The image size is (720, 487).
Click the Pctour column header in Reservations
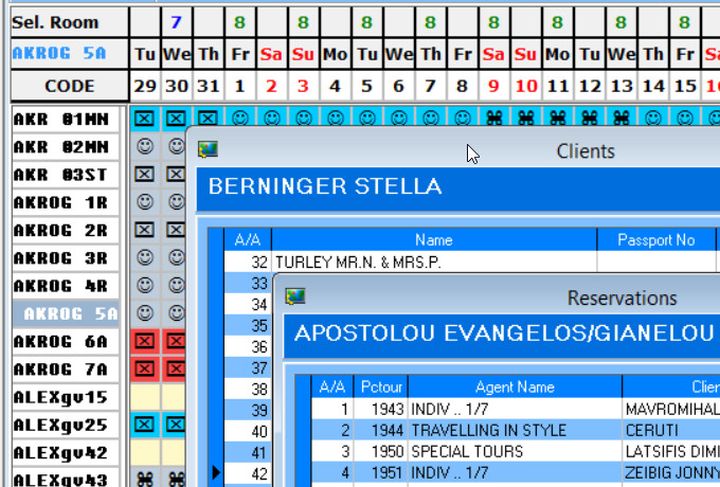click(381, 387)
